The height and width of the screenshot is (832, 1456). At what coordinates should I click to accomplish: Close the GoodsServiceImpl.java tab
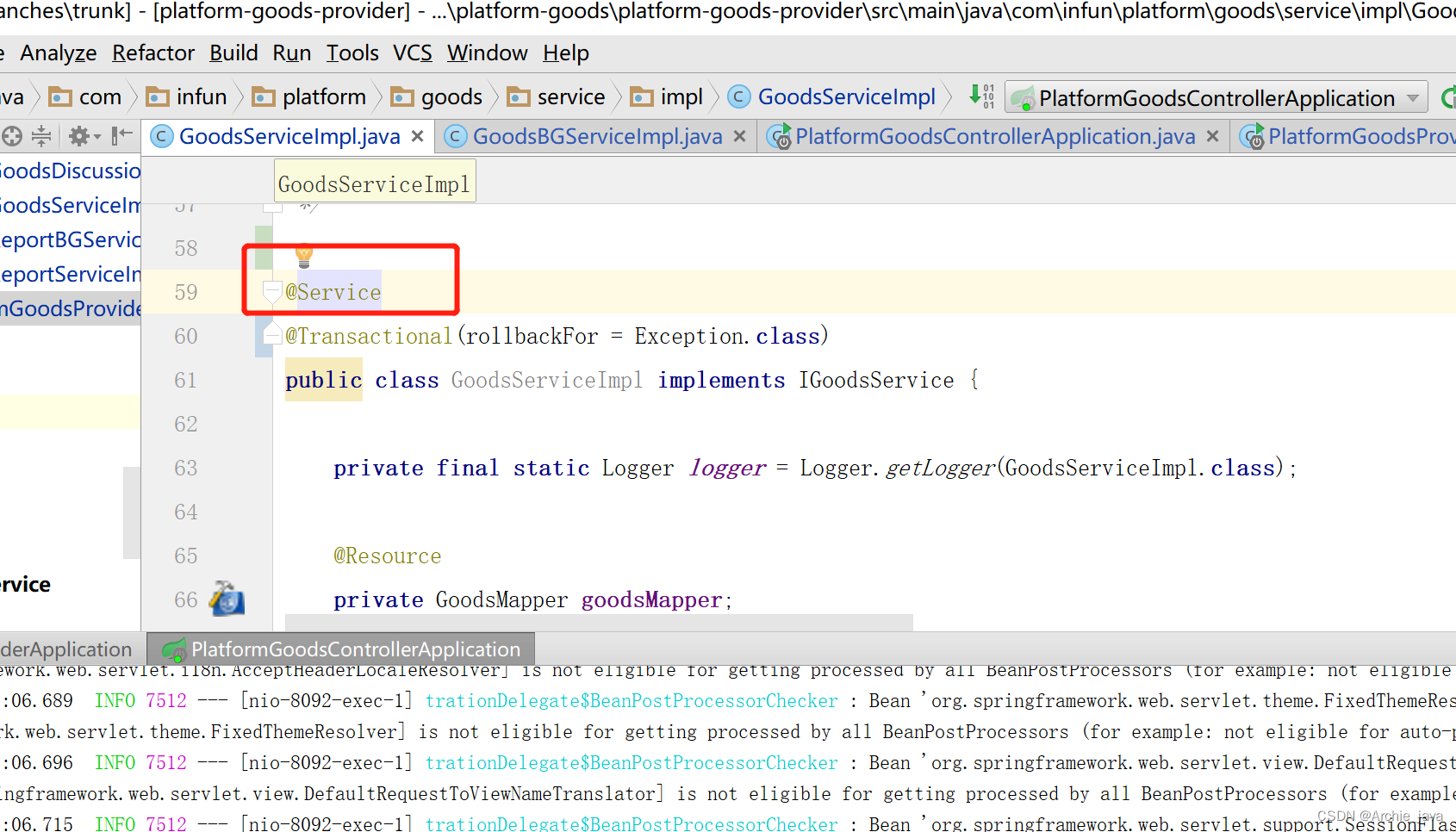tap(418, 136)
